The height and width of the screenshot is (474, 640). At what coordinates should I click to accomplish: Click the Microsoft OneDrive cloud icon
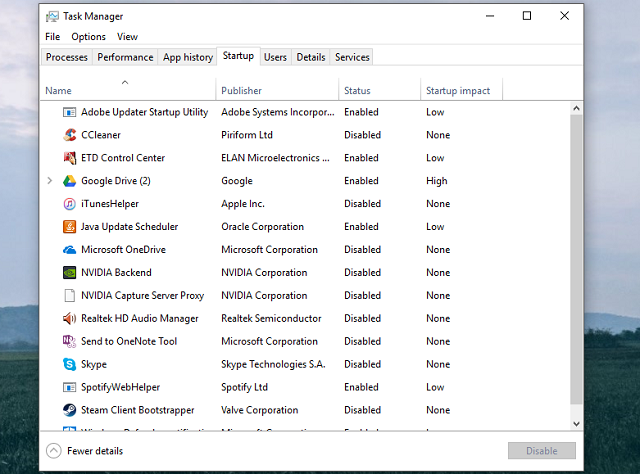69,249
